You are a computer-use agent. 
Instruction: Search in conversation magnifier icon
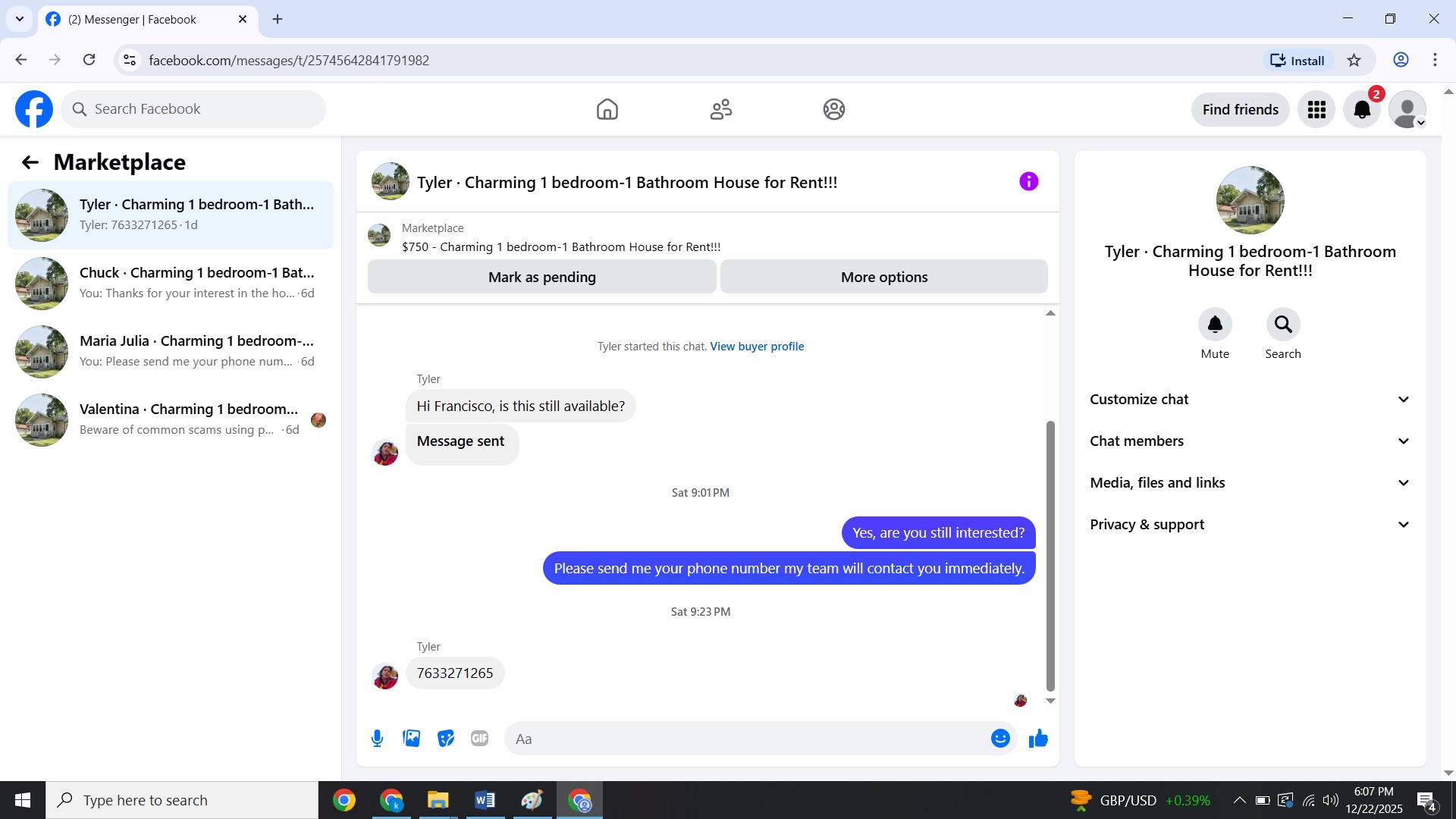tap(1282, 325)
